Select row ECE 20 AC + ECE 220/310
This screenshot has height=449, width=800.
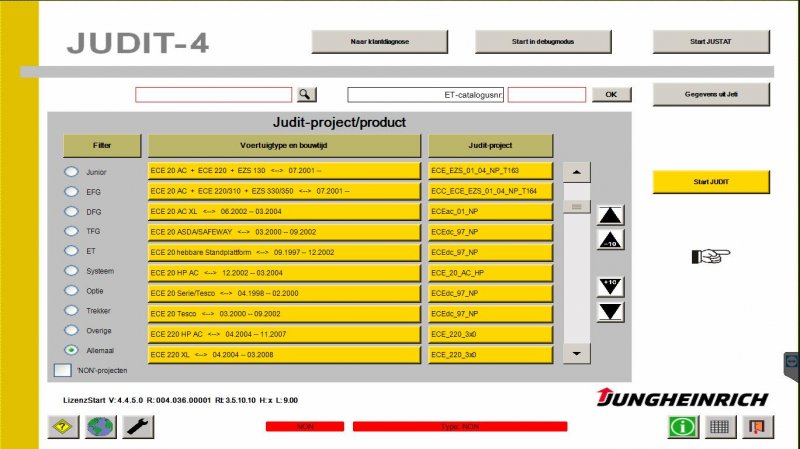click(284, 191)
